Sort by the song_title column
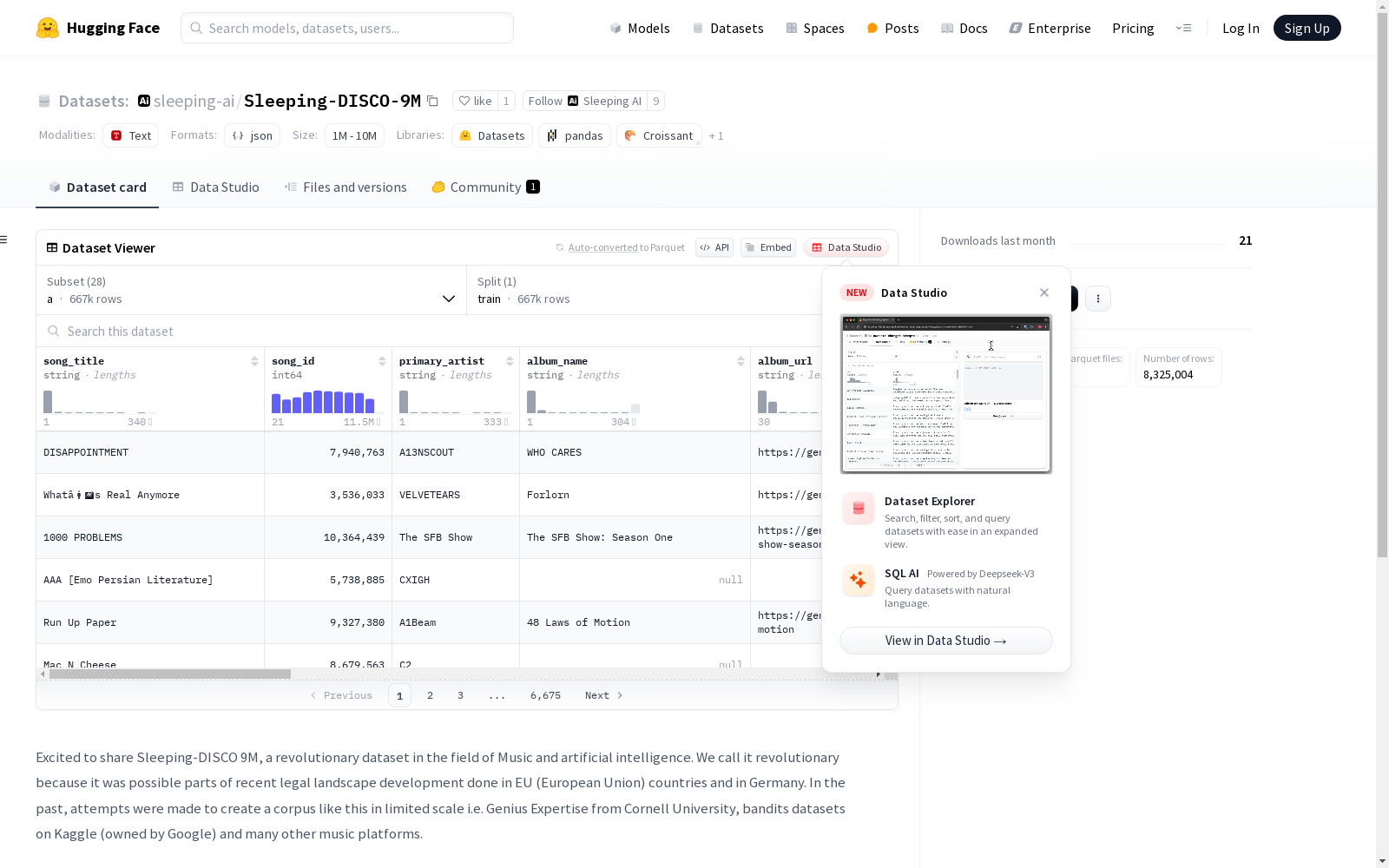1389x868 pixels. [254, 361]
